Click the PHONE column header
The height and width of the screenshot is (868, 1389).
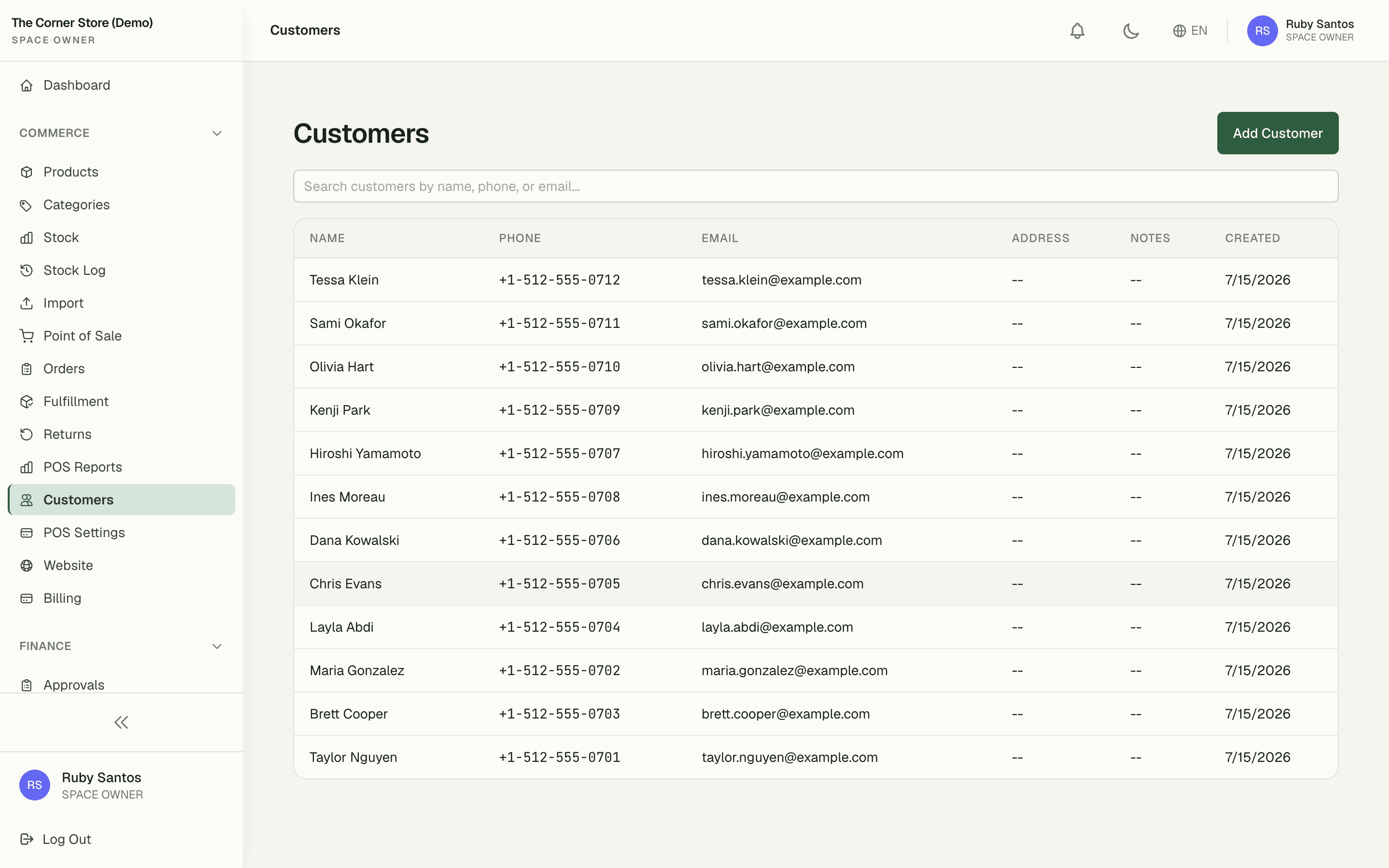point(520,238)
